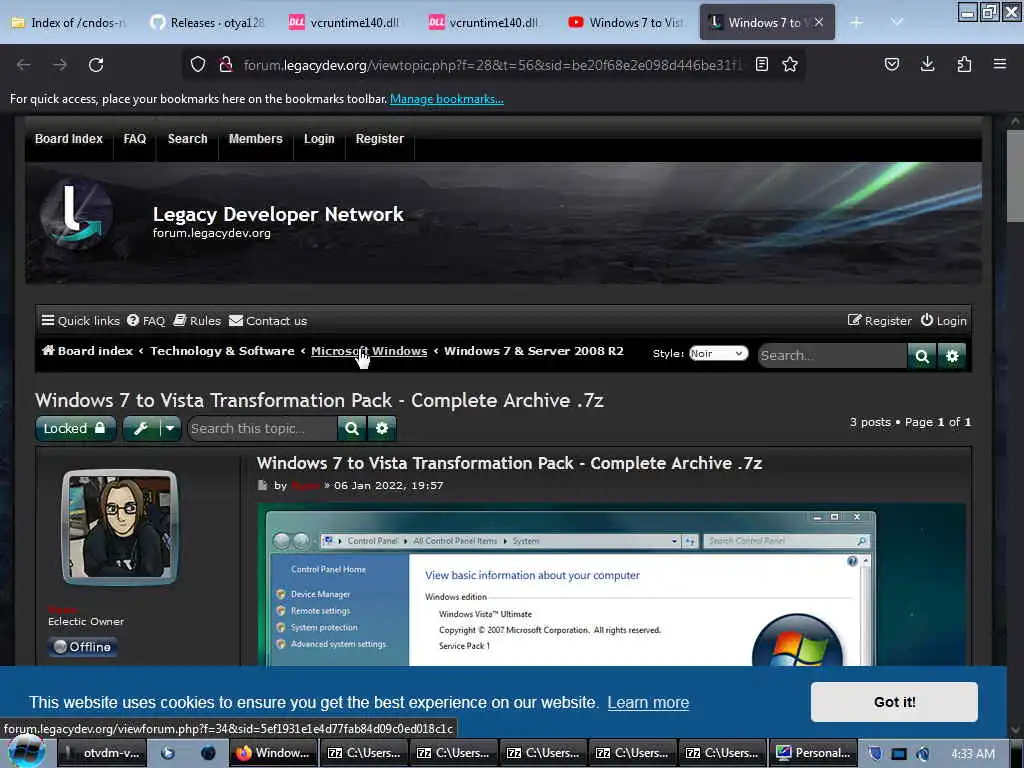
Task: Click the Windows Start orb
Action: pos(26,751)
